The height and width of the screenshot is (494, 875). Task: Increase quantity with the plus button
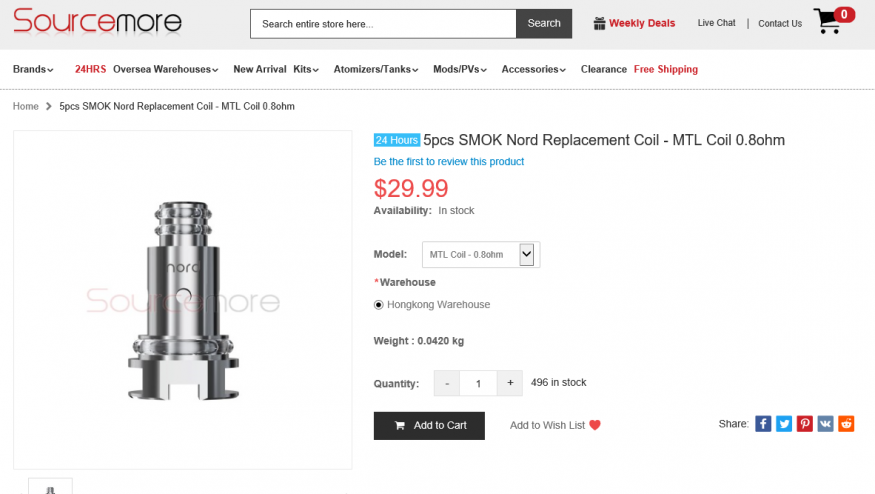pos(510,383)
